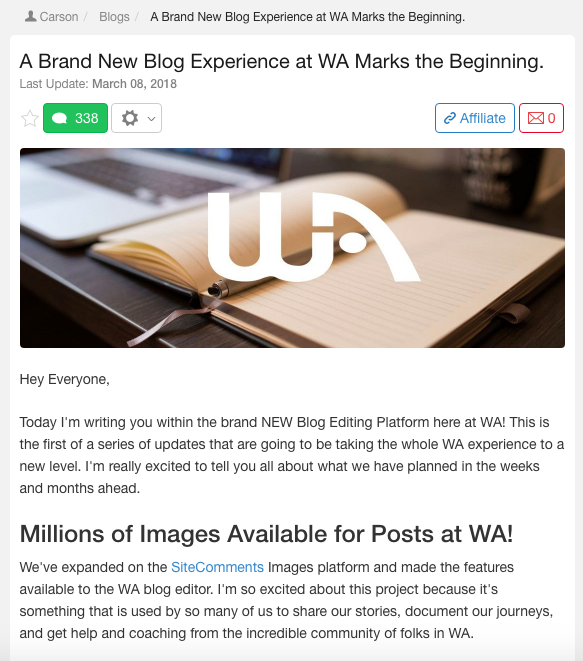Click the chain link icon in Affiliate
Image resolution: width=583 pixels, height=661 pixels.
pos(450,118)
